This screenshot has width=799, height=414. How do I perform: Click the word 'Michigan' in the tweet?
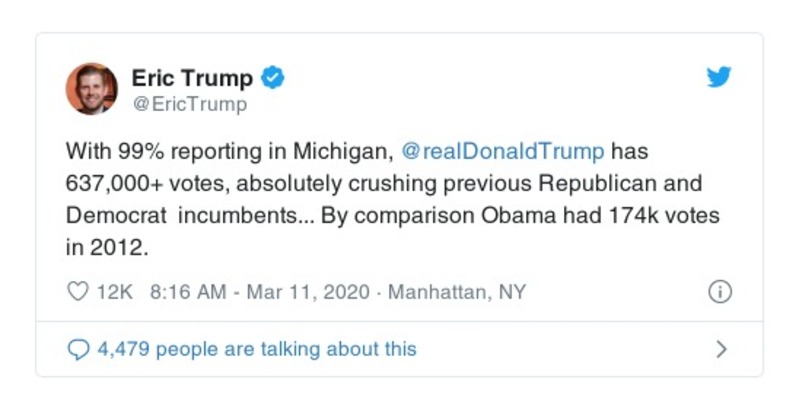(347, 152)
